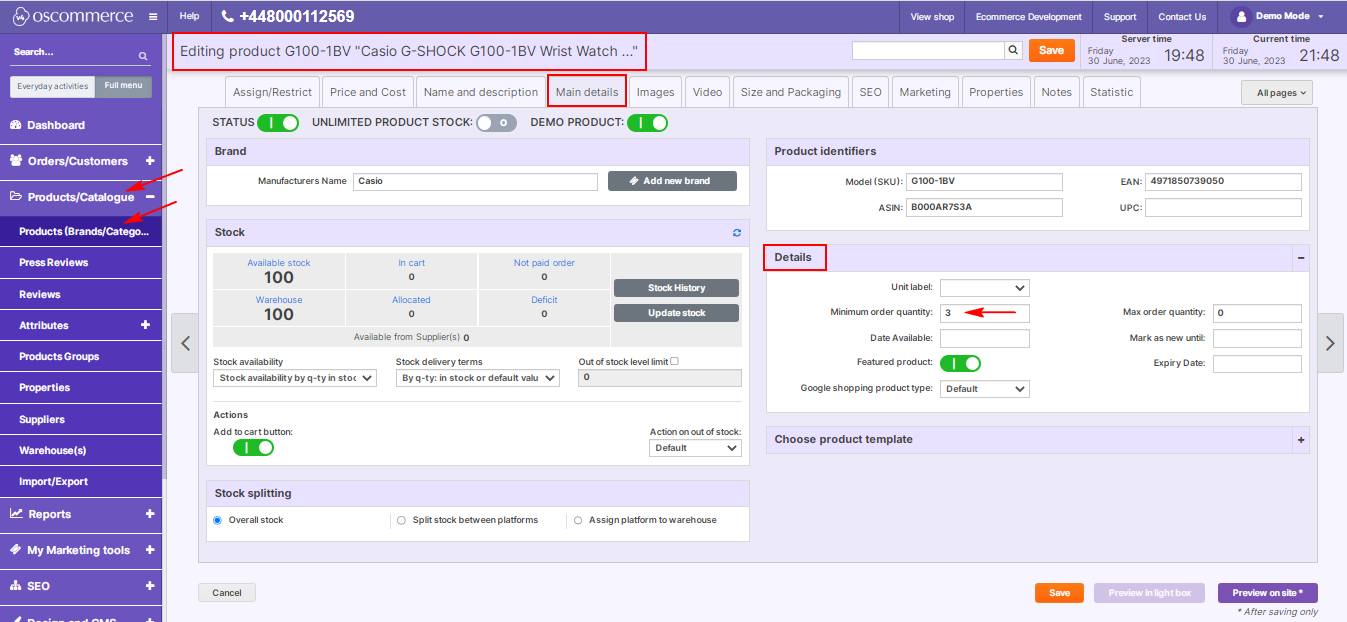The width and height of the screenshot is (1347, 622).
Task: Open Reports section icon
Action: pos(16,514)
